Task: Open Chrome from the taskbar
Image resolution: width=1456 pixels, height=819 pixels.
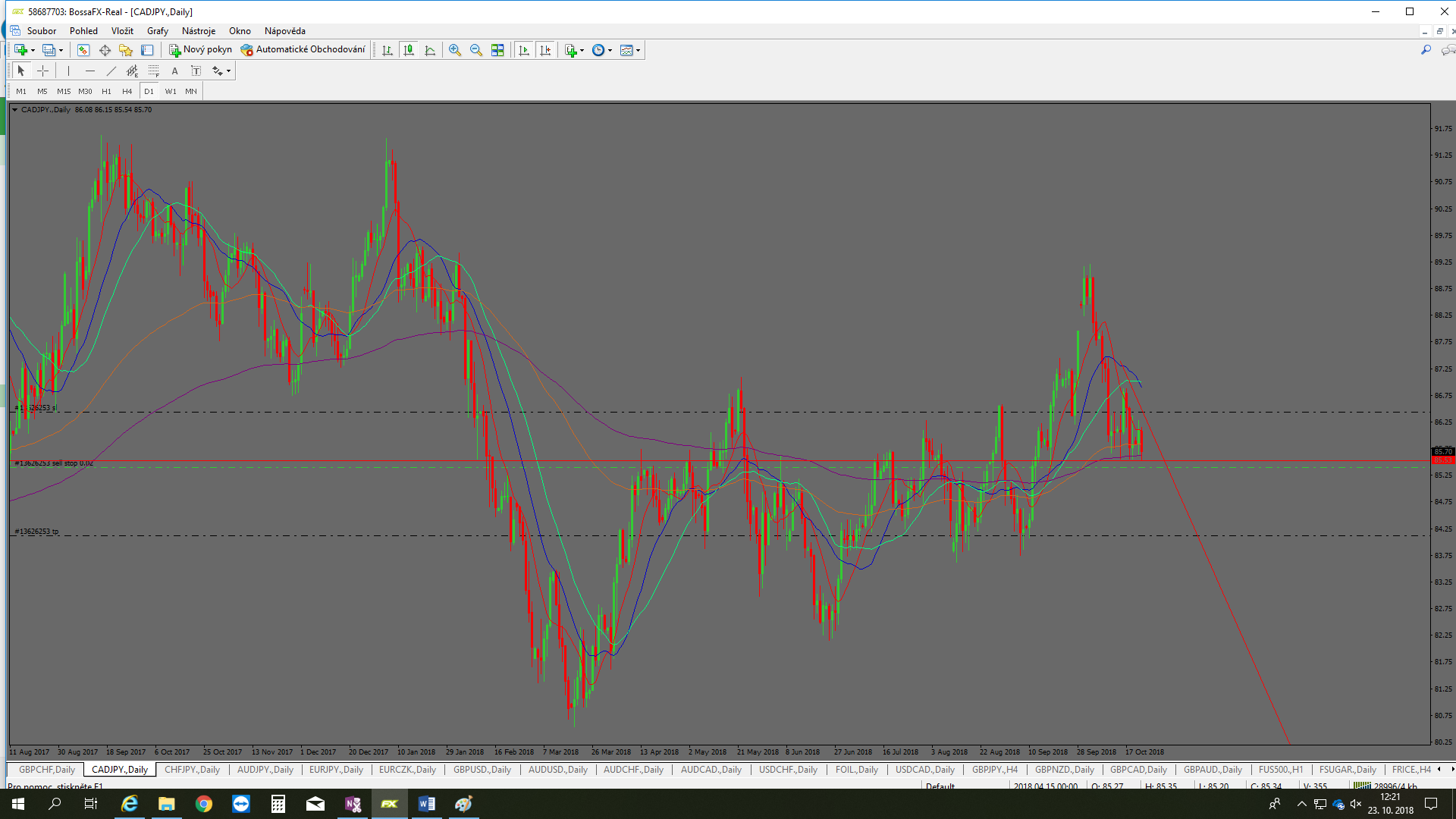Action: tap(203, 804)
